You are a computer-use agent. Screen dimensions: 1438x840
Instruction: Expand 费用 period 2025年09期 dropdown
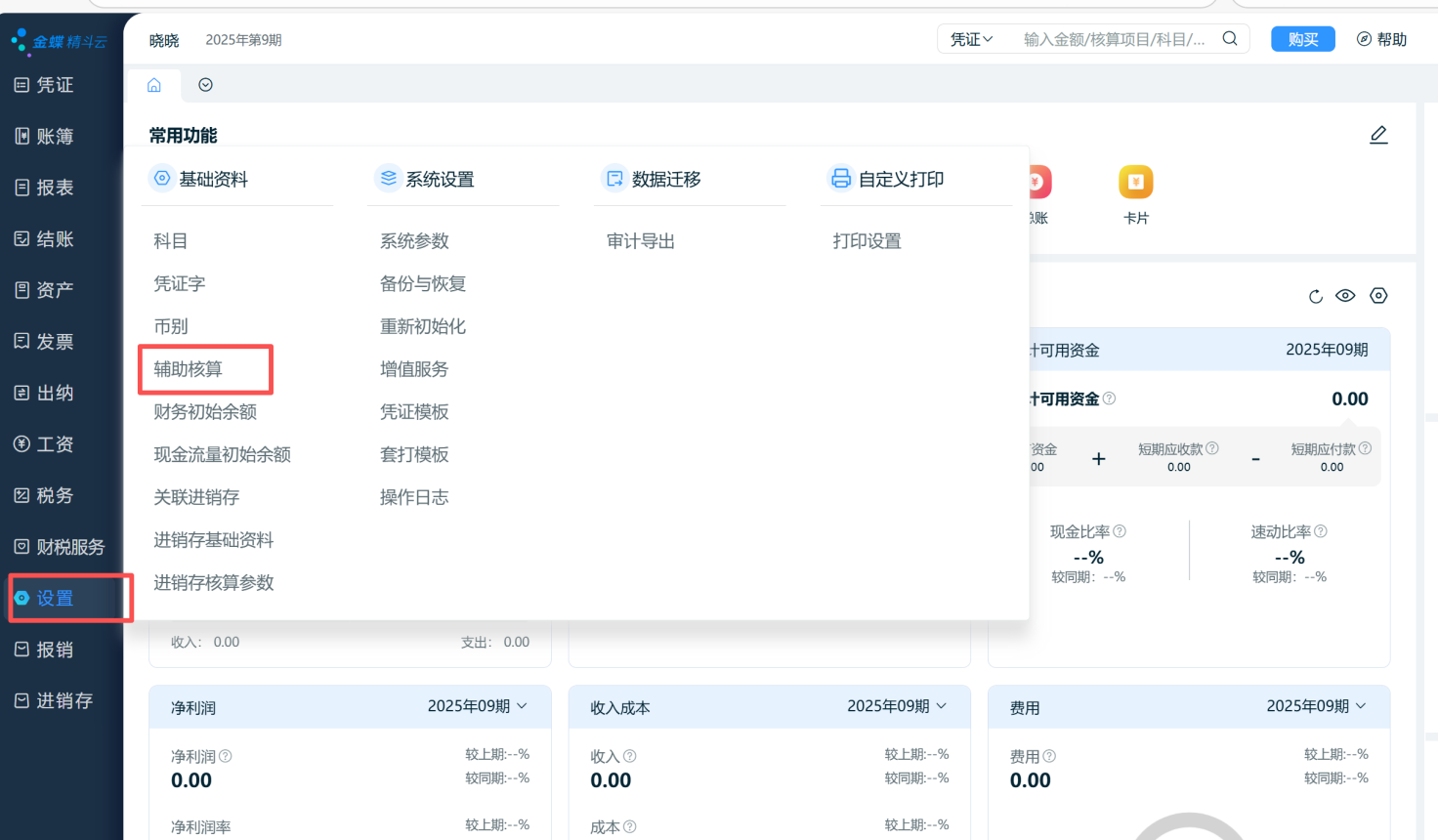pos(1316,706)
